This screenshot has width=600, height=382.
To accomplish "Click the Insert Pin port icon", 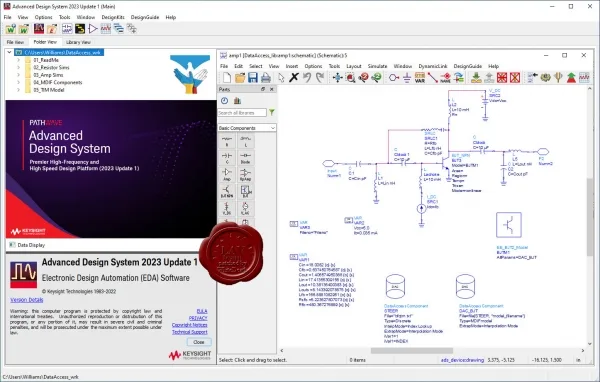I will coord(394,78).
